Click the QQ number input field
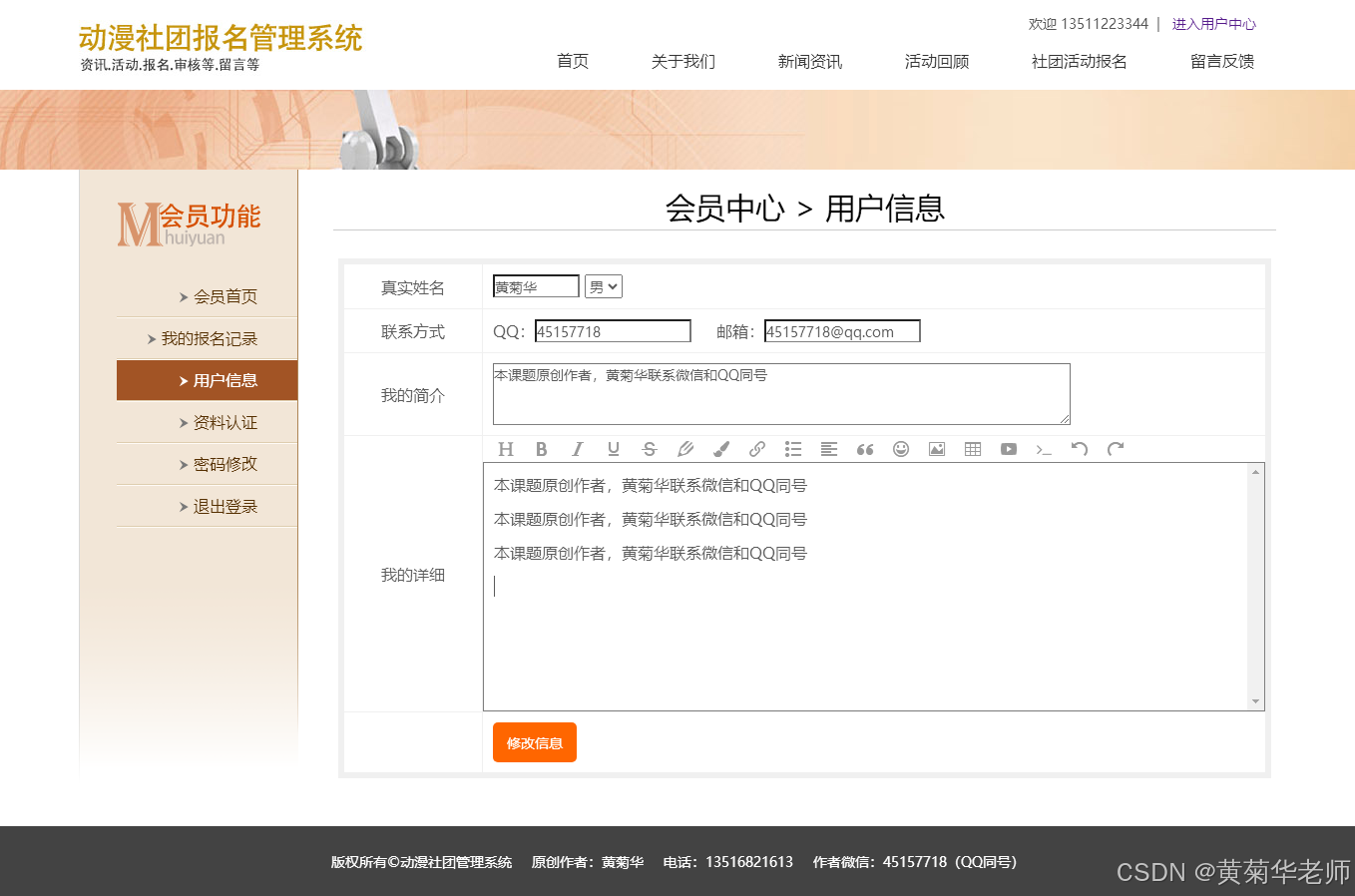 [613, 330]
